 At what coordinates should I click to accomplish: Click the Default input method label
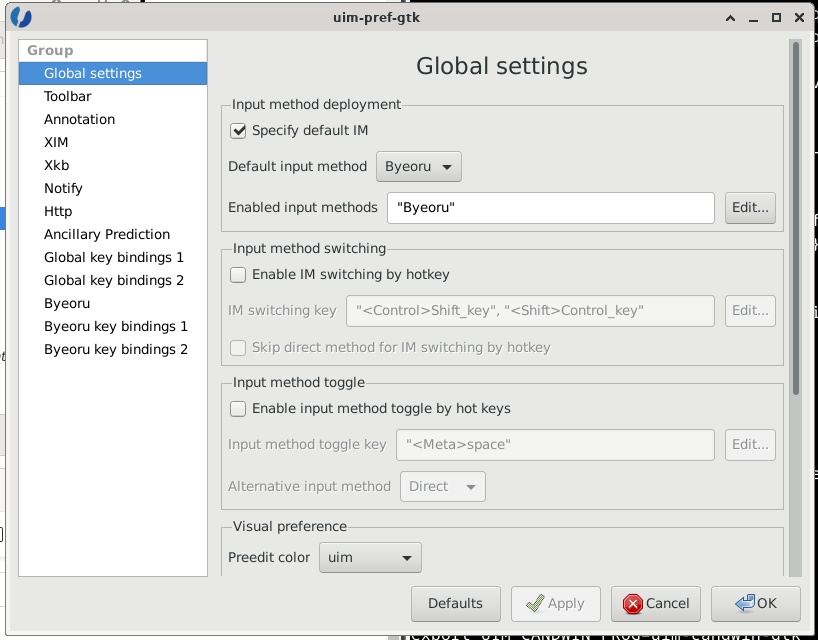297,166
